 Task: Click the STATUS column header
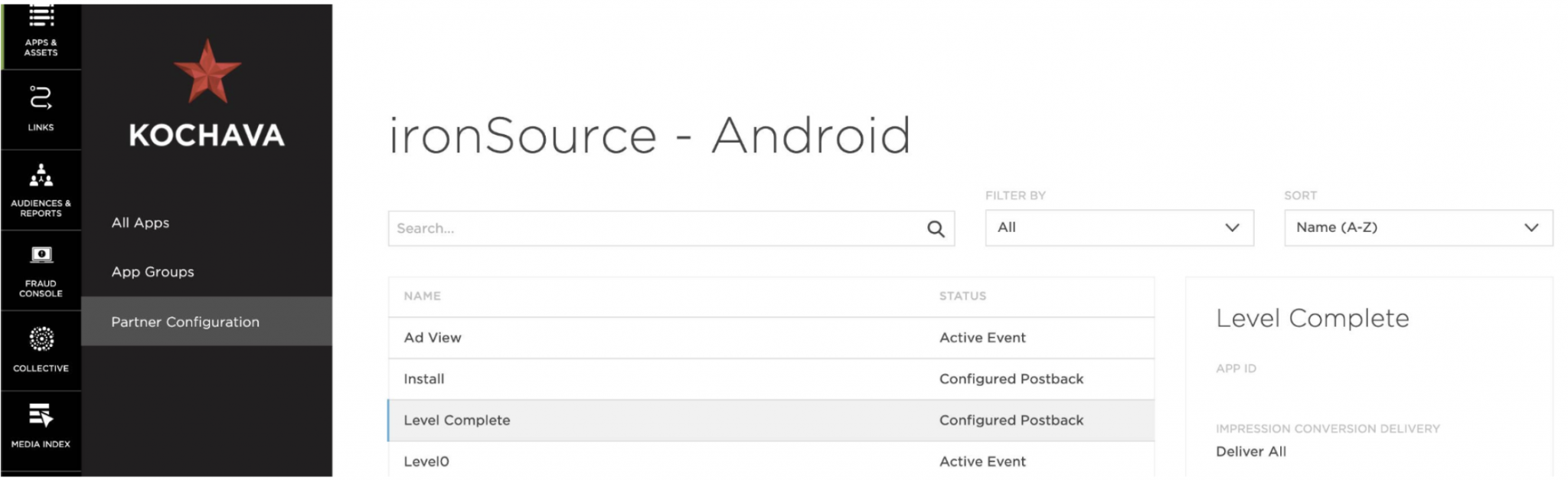[x=962, y=296]
